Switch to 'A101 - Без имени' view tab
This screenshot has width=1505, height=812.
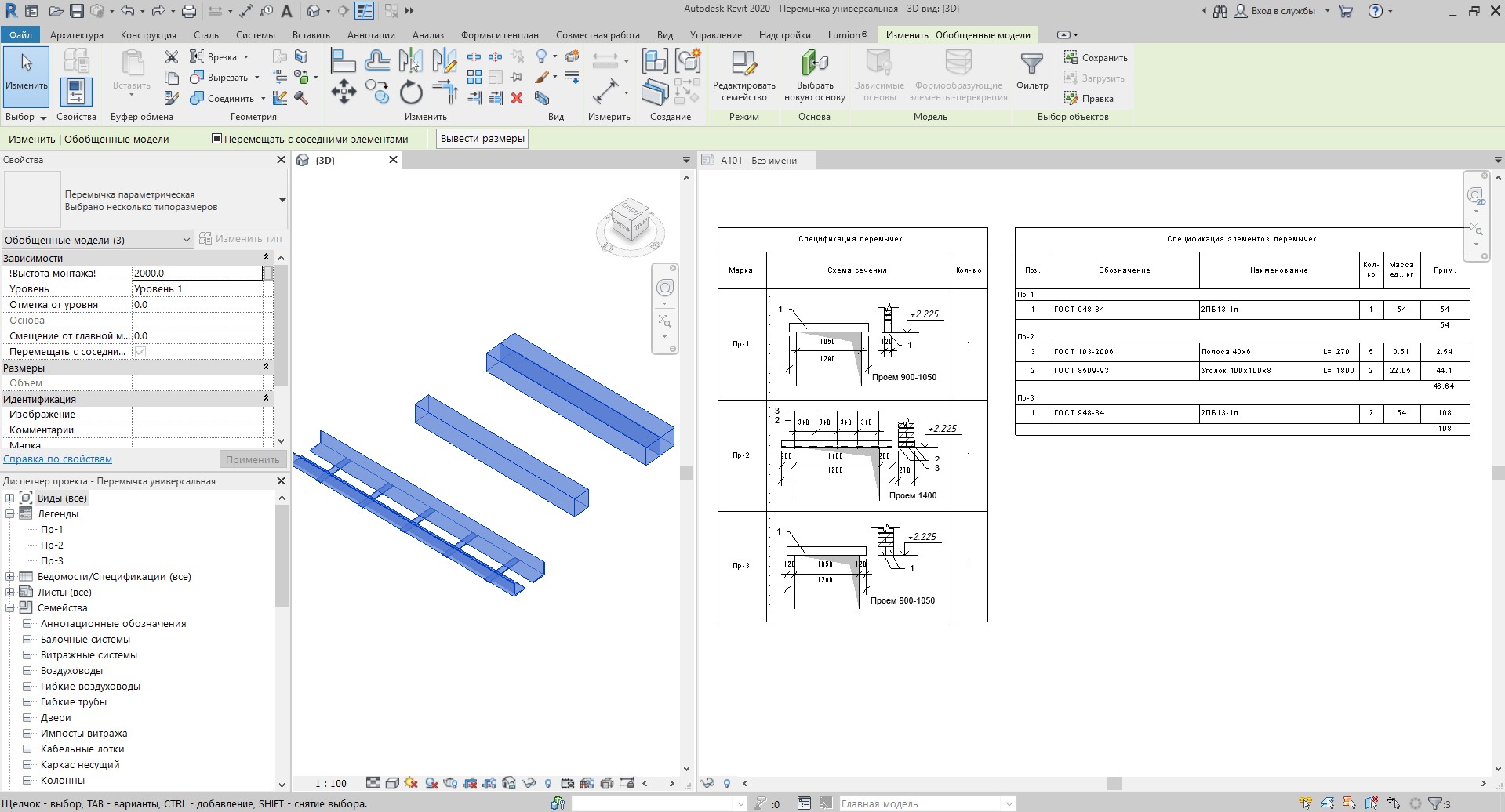(758, 161)
